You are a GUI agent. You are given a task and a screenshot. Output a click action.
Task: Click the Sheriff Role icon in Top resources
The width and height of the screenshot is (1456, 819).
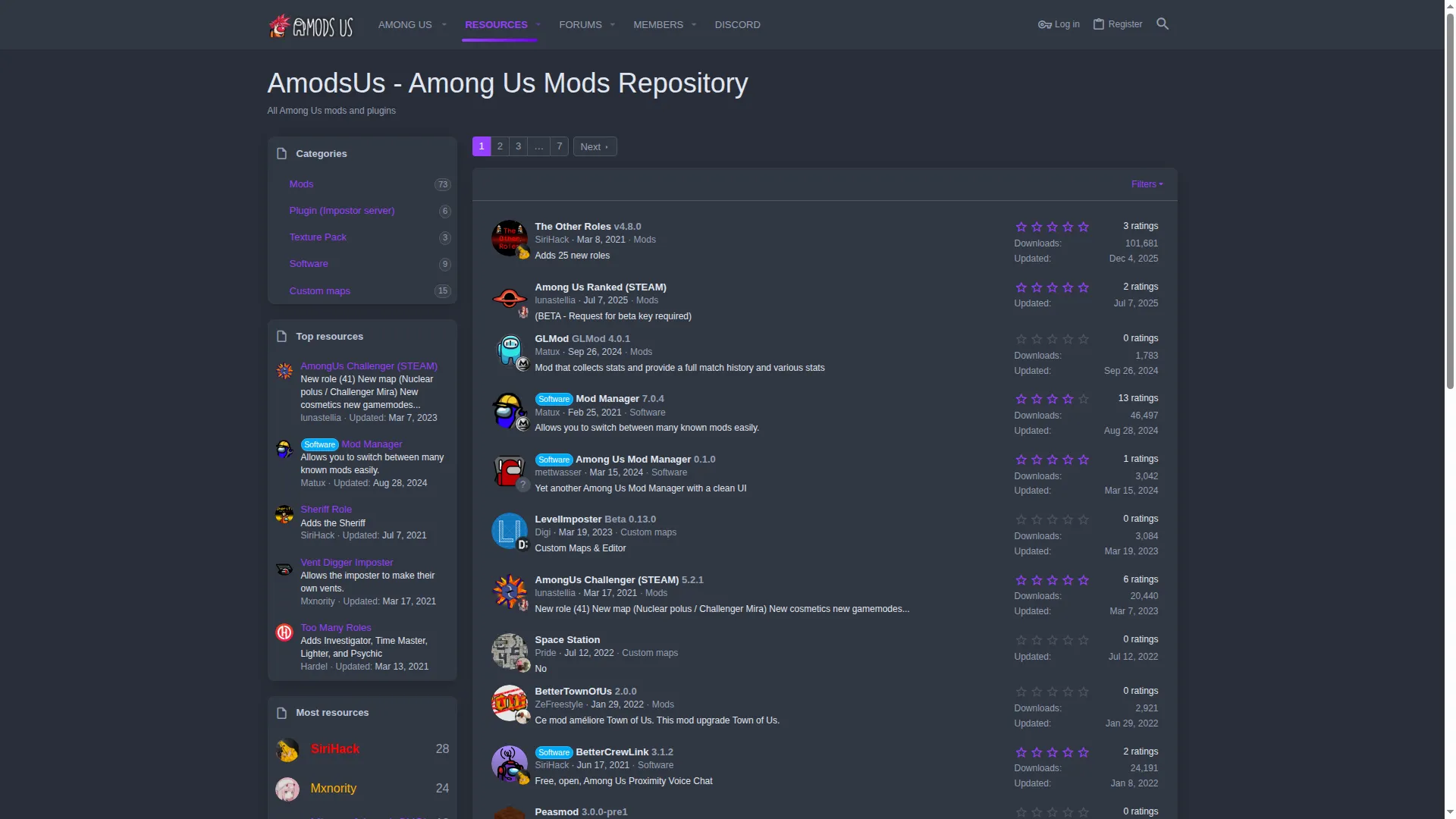(x=284, y=514)
